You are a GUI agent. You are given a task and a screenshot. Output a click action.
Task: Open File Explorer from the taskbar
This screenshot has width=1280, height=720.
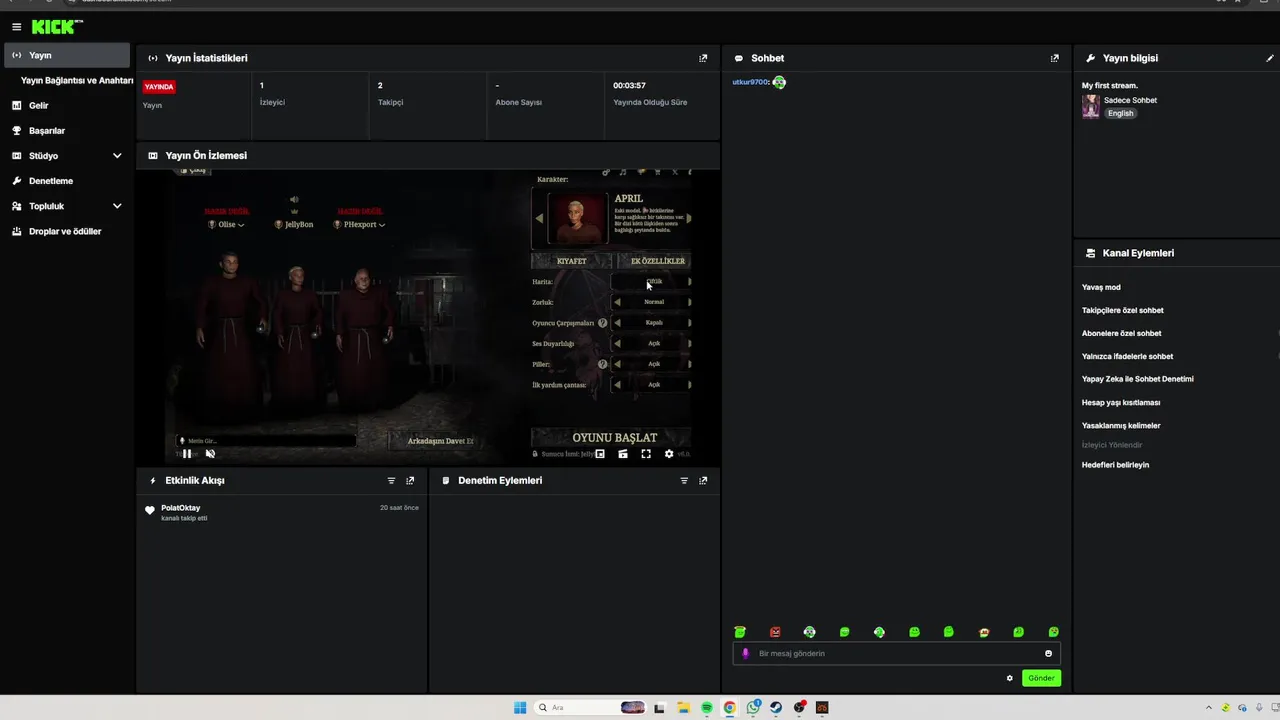pos(684,708)
